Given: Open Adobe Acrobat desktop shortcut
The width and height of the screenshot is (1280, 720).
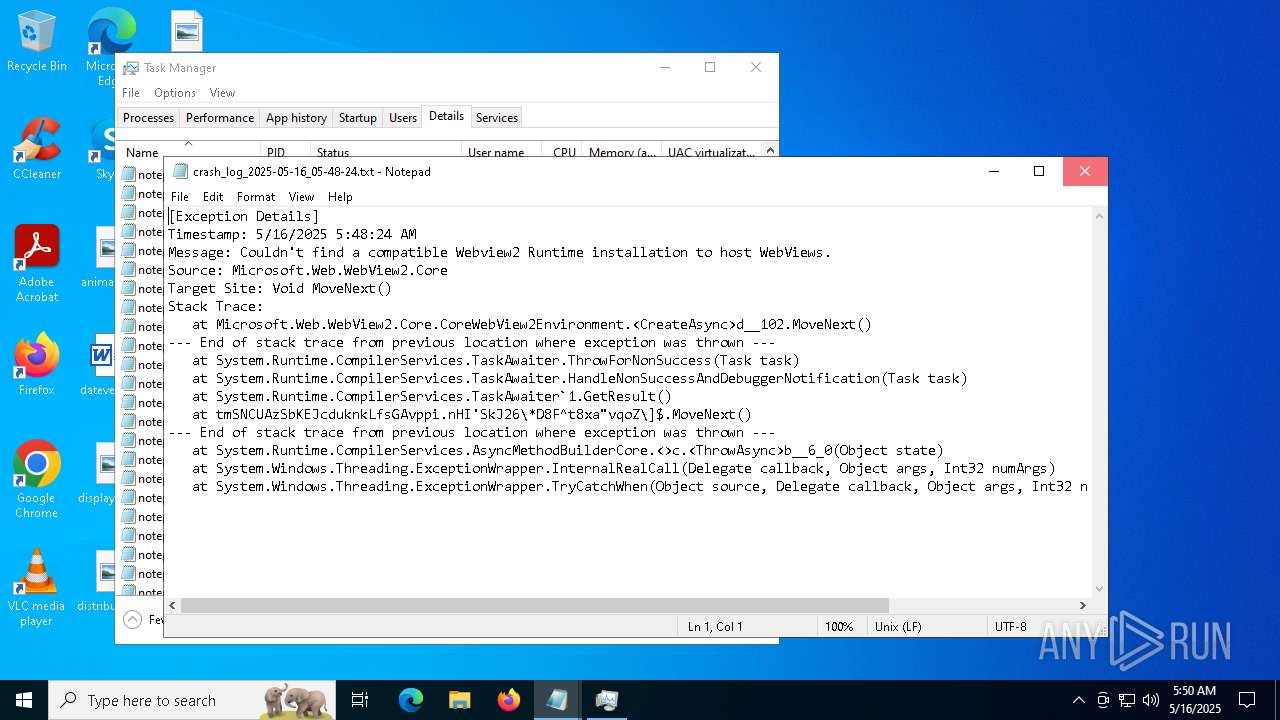Looking at the screenshot, I should (37, 264).
